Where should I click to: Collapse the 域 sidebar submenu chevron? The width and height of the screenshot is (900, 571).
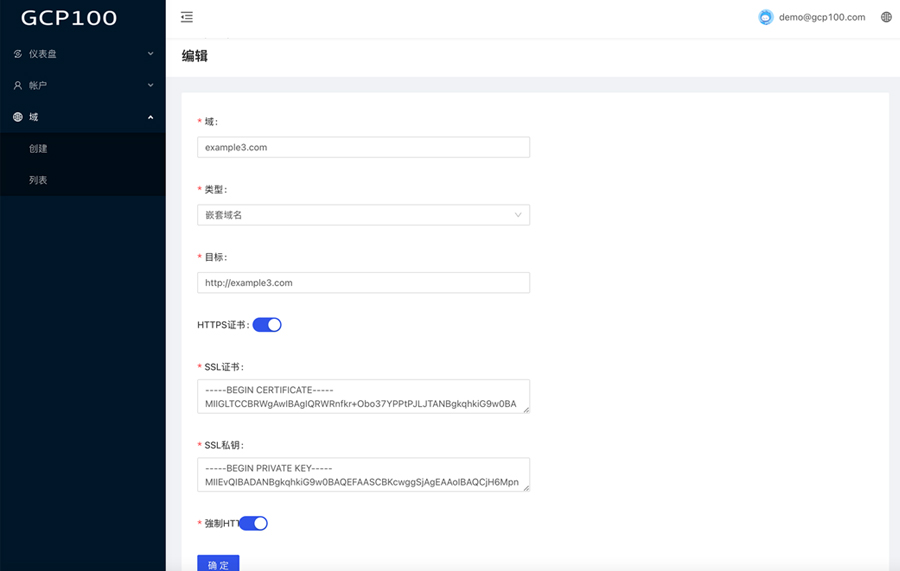click(x=151, y=117)
